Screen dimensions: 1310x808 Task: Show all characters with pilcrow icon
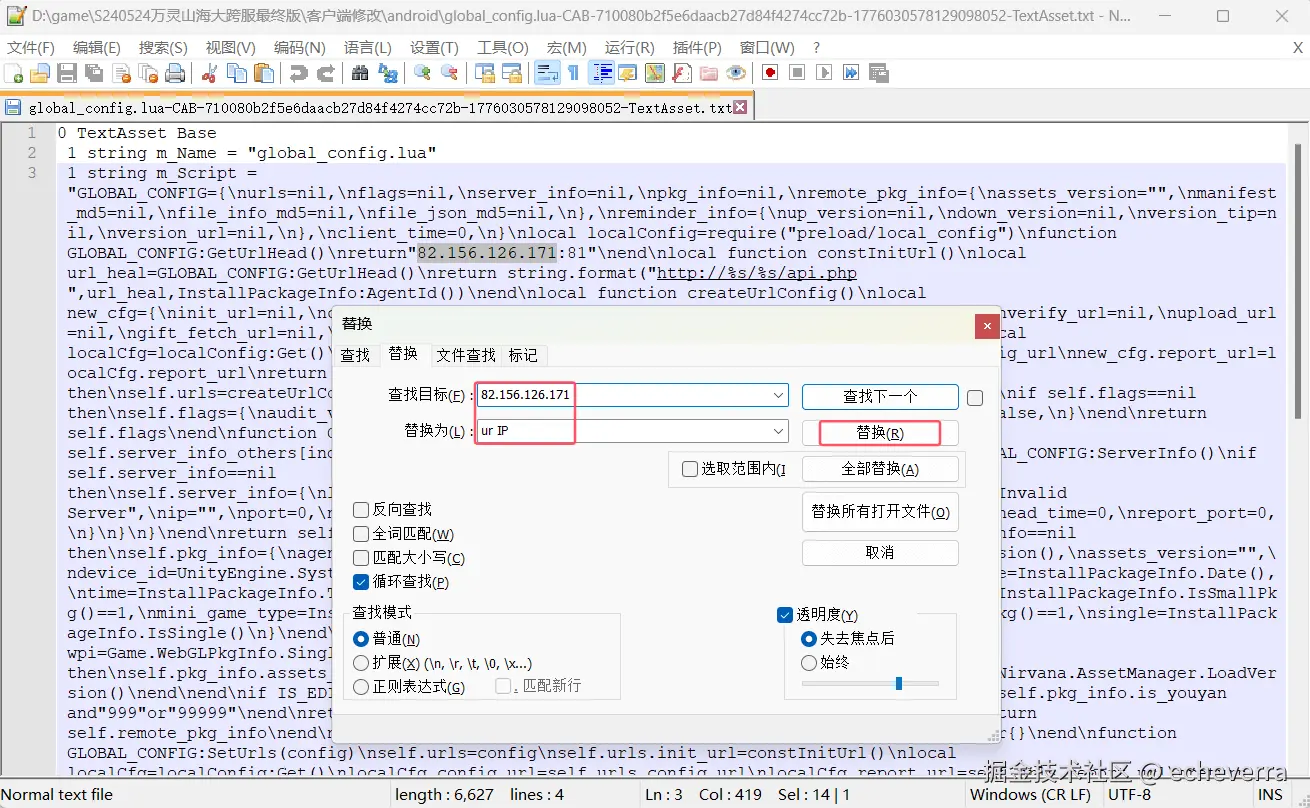[574, 73]
